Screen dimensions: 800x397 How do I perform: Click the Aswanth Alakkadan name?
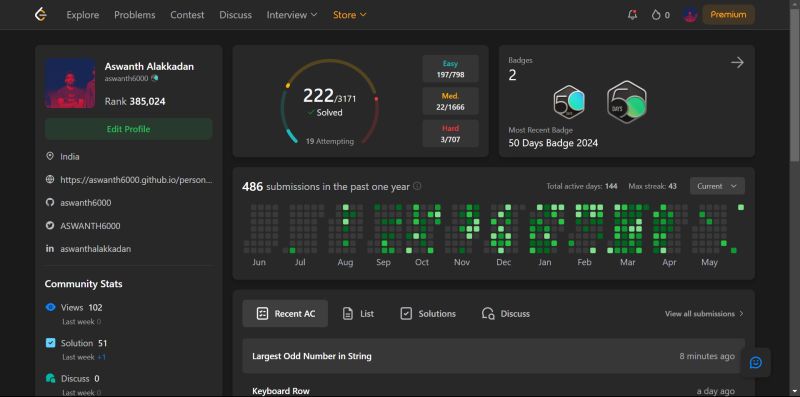coord(149,67)
